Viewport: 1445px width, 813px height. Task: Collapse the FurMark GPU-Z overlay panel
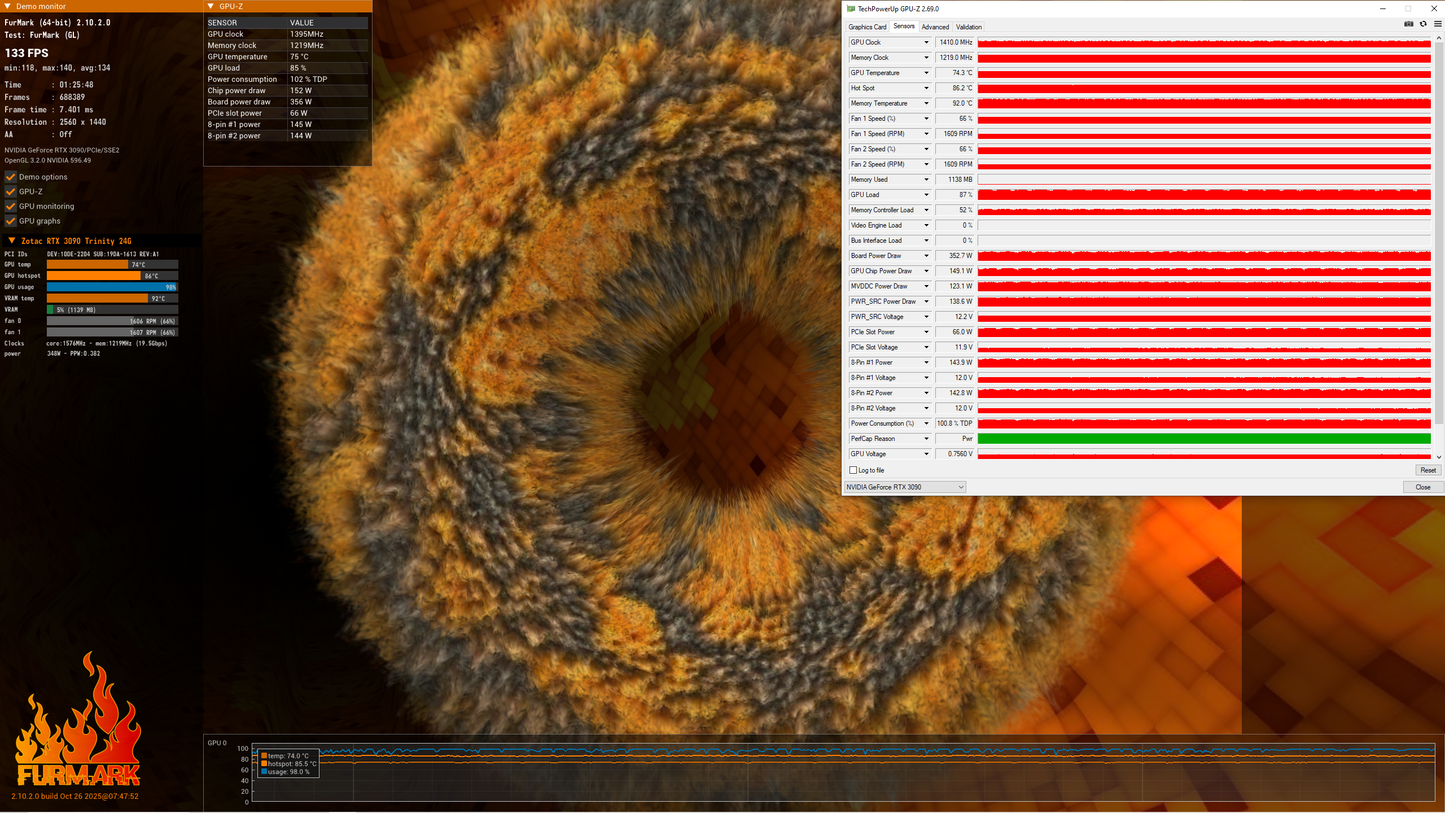[x=212, y=6]
